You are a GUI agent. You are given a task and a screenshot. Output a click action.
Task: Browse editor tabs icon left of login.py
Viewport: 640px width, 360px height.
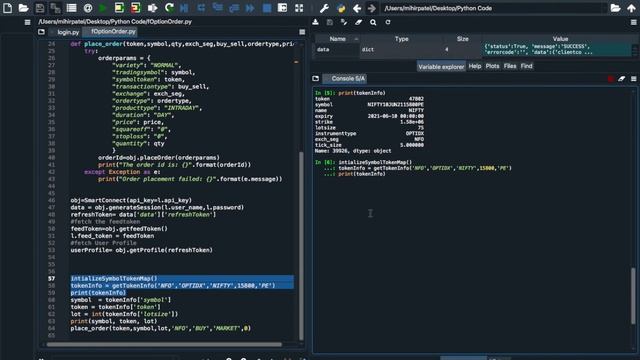(x=41, y=31)
